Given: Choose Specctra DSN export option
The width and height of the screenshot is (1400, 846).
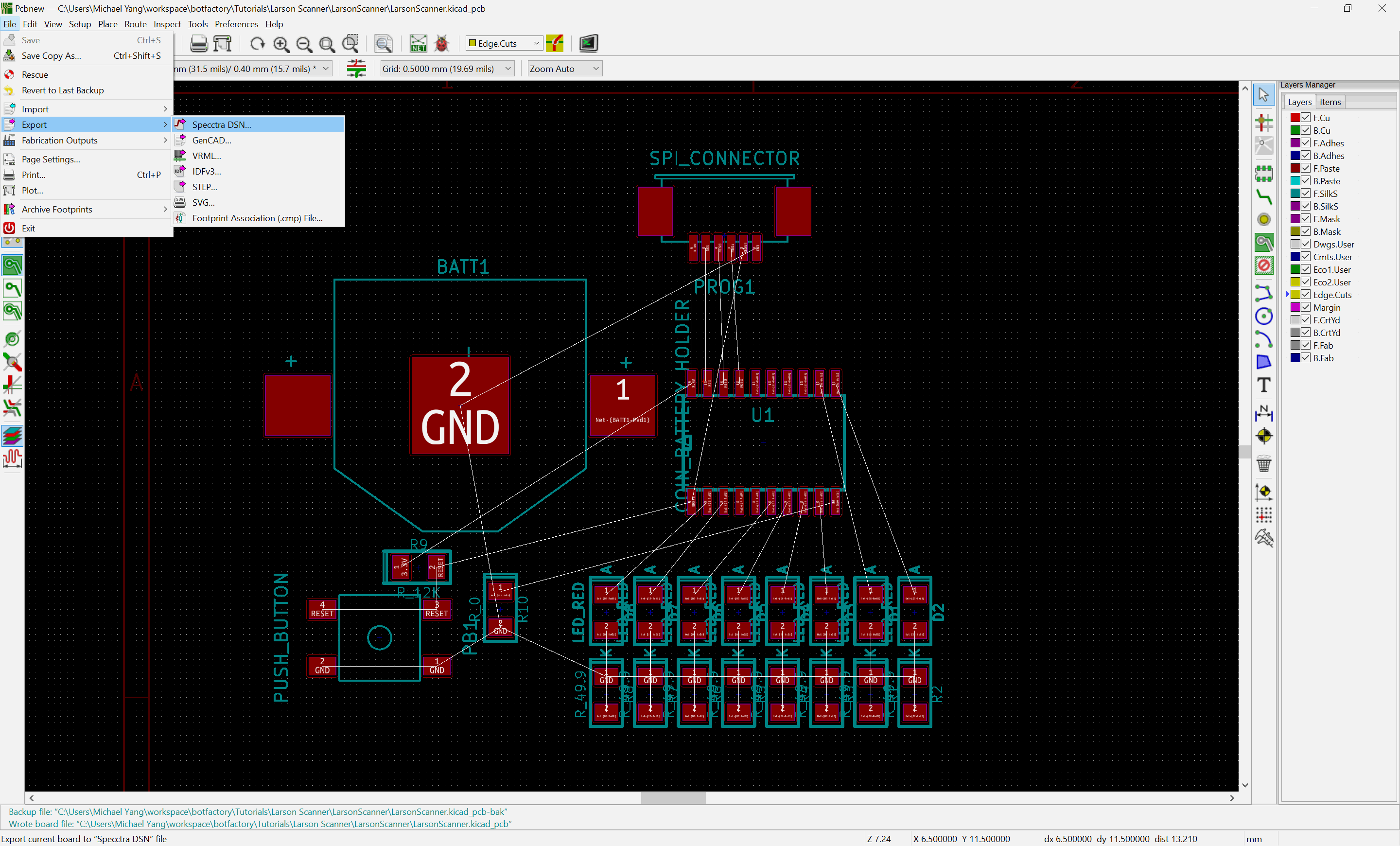Looking at the screenshot, I should click(x=222, y=124).
